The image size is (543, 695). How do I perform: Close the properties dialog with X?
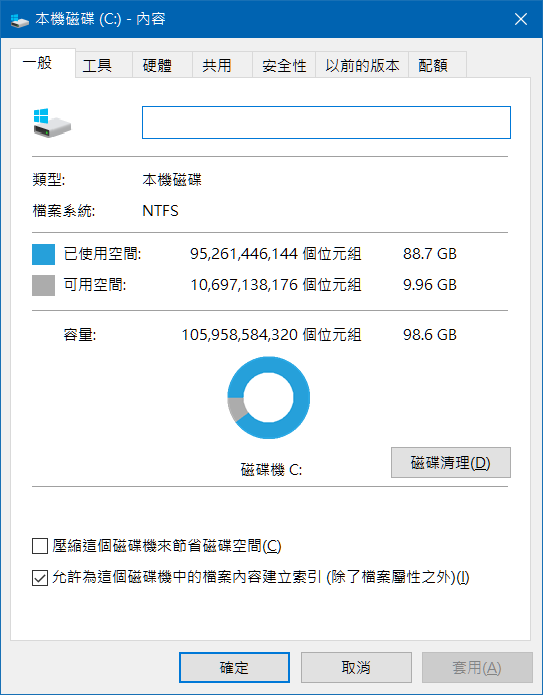coord(521,19)
